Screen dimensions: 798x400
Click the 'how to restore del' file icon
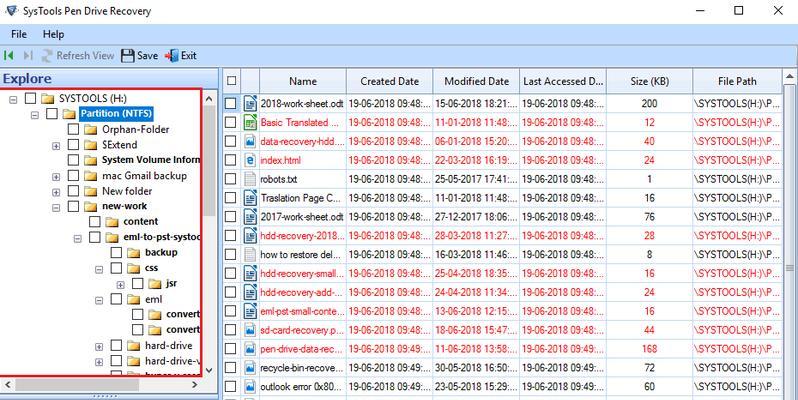[x=250, y=254]
